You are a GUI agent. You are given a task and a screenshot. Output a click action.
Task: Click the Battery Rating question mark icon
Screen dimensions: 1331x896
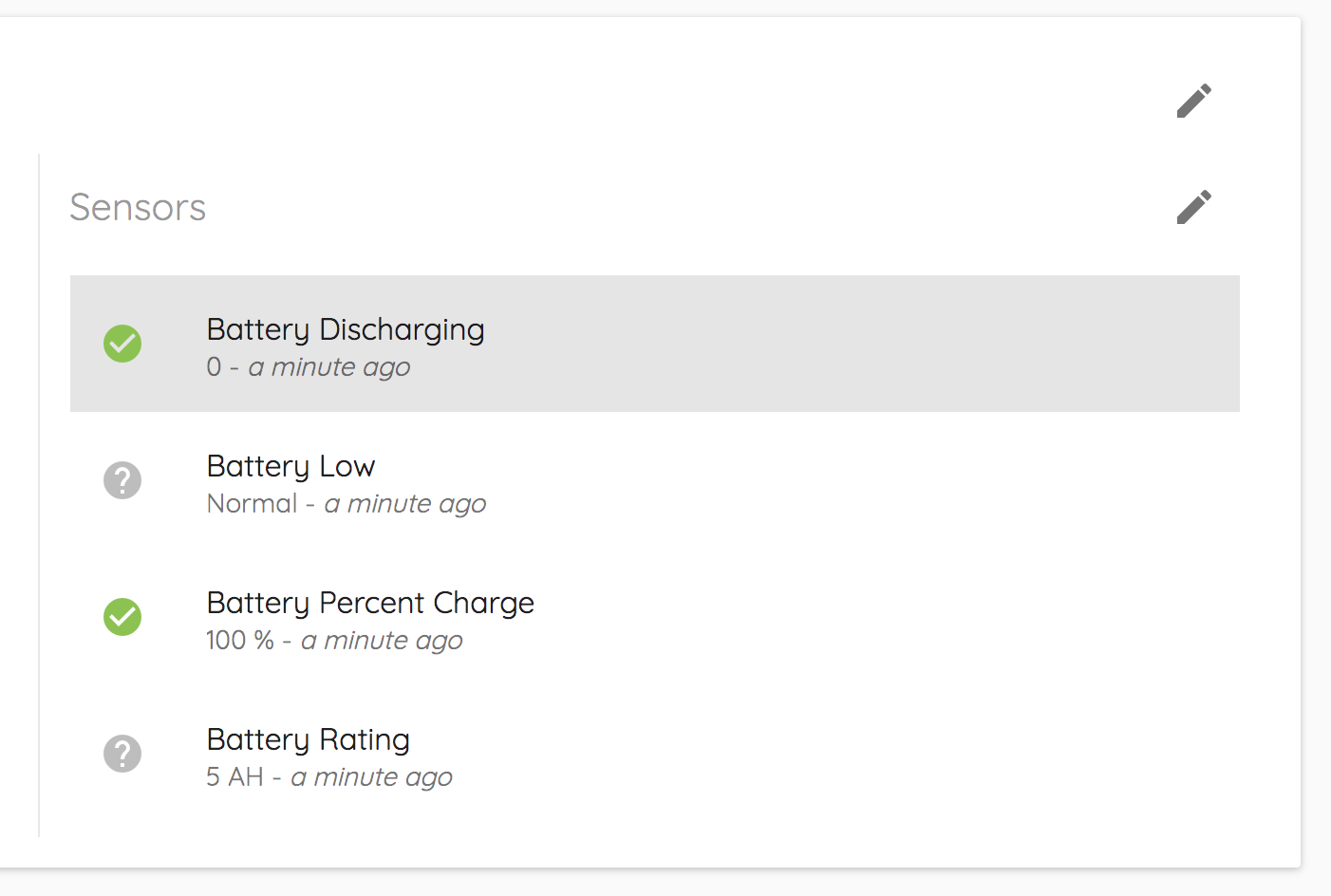coord(122,754)
